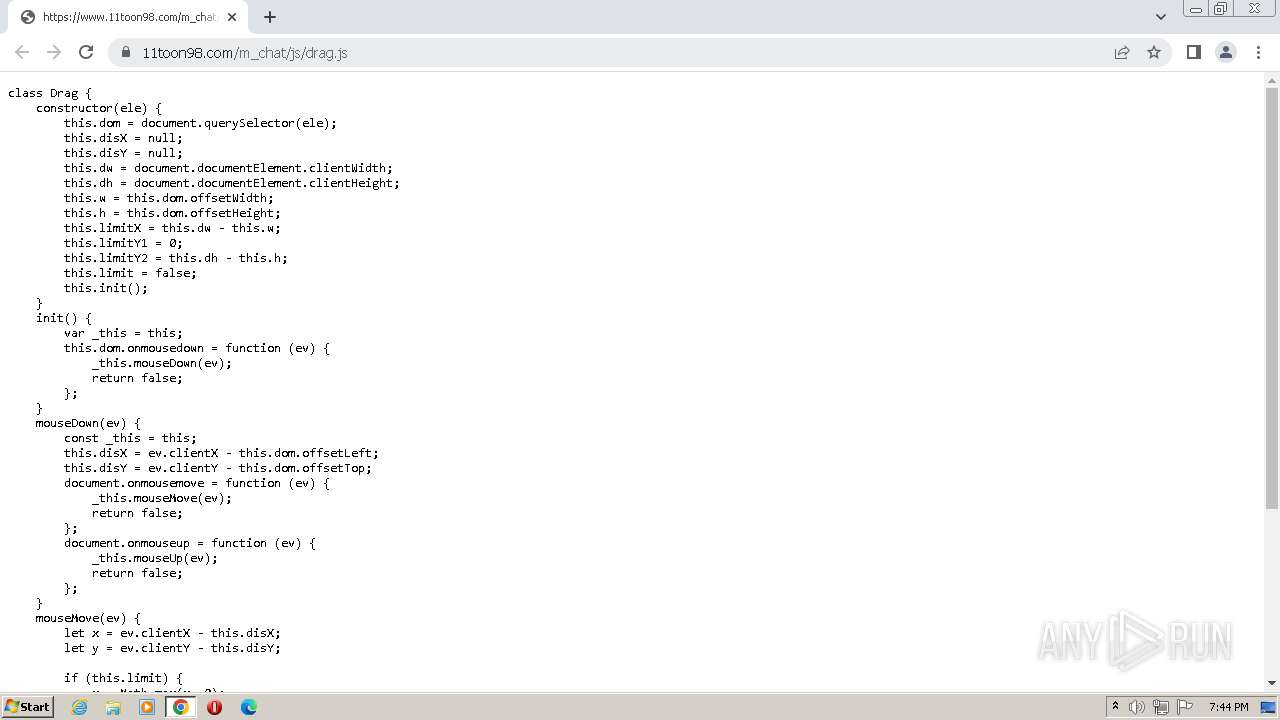Click the 'this.limitY1 = 0;' line

pos(123,243)
